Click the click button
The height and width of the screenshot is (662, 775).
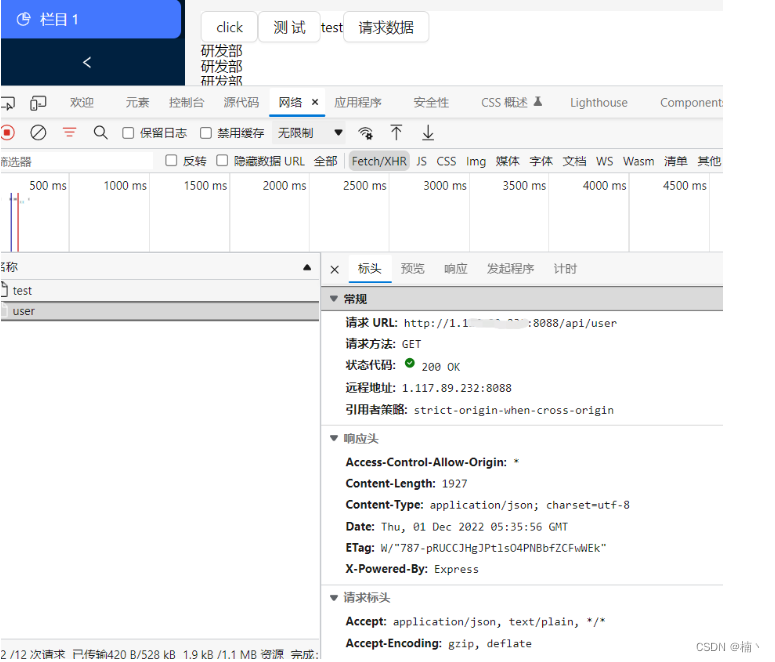tap(229, 27)
